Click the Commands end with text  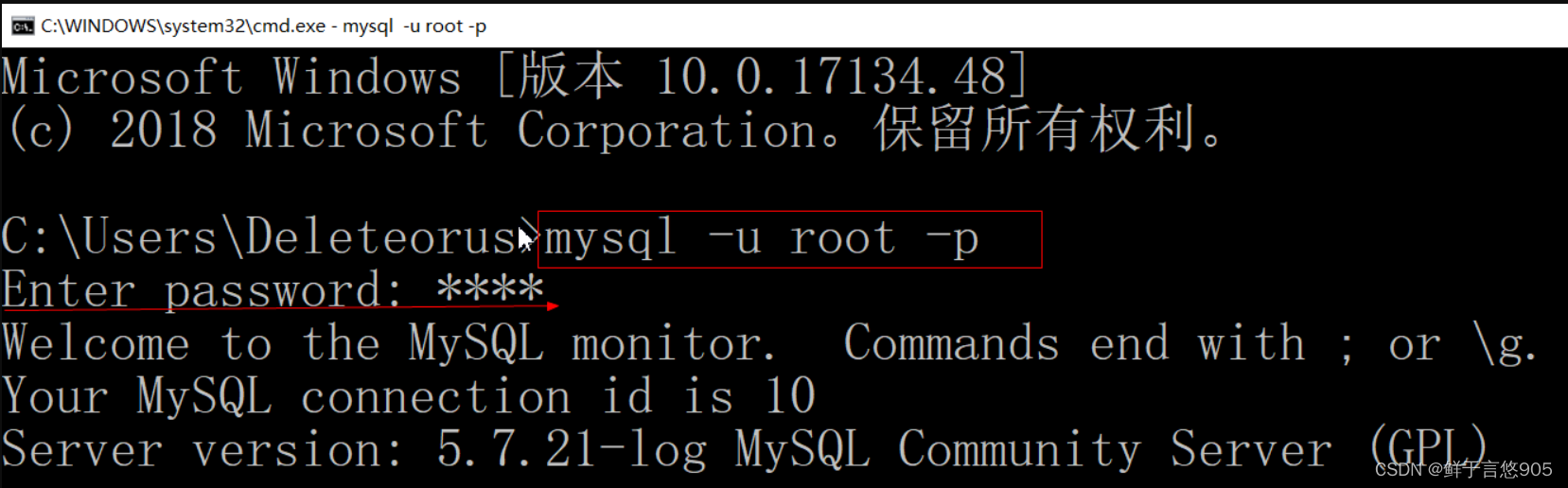pyautogui.click(x=1075, y=343)
